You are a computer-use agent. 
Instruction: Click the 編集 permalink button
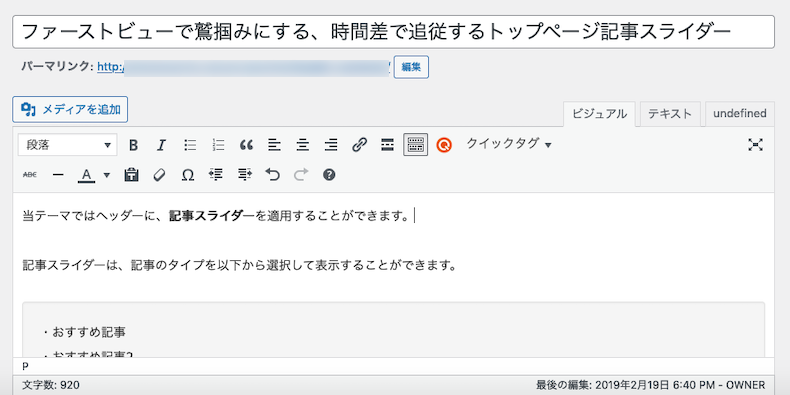[x=411, y=67]
